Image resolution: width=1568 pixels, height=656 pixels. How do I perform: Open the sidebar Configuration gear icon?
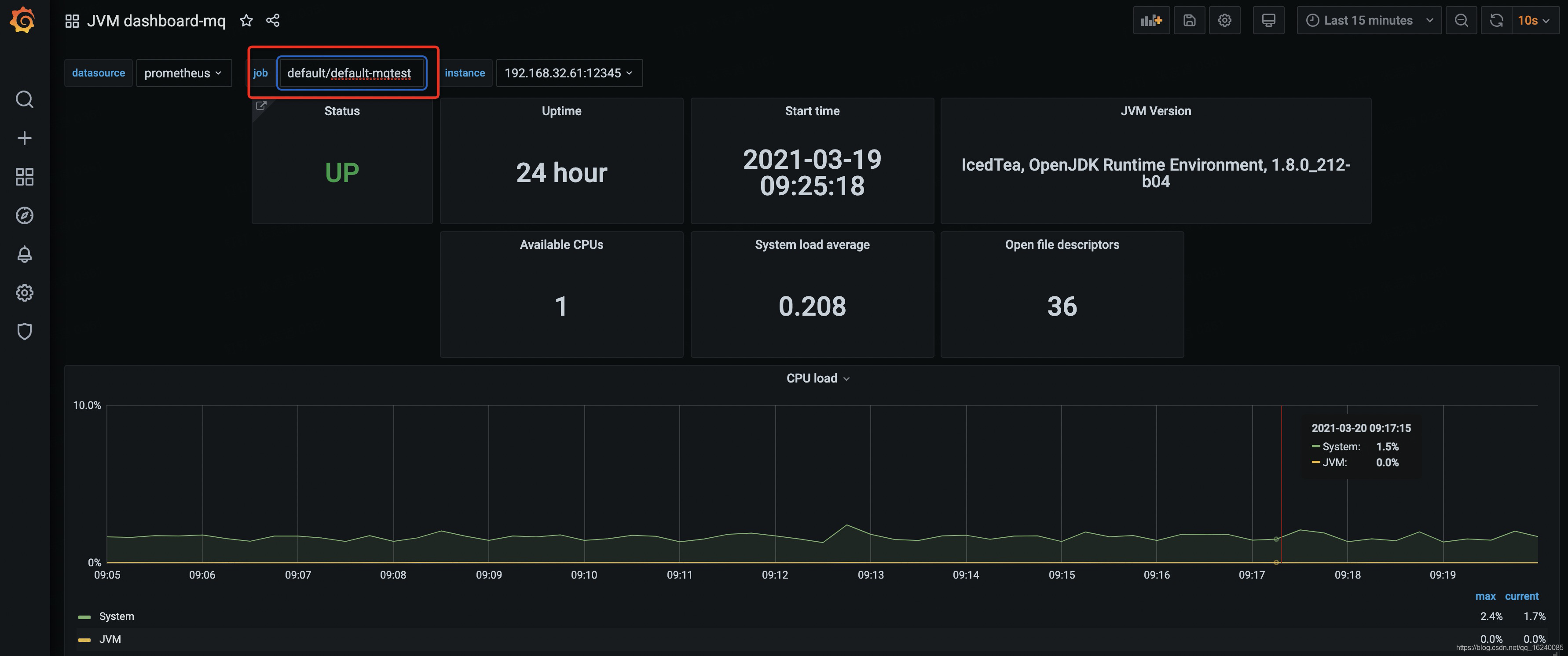pyautogui.click(x=24, y=293)
